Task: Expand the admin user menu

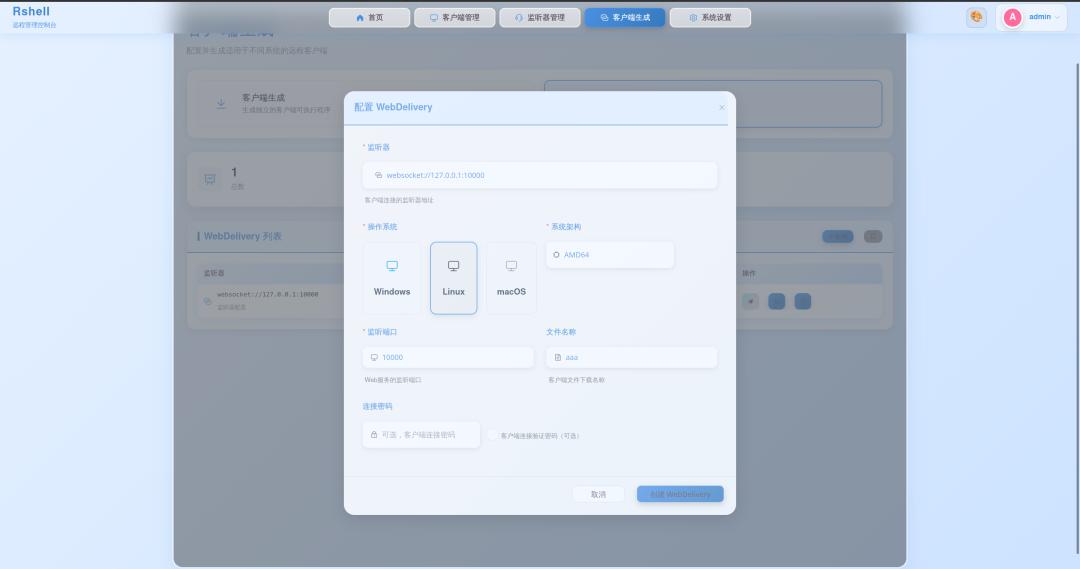Action: click(x=1031, y=17)
